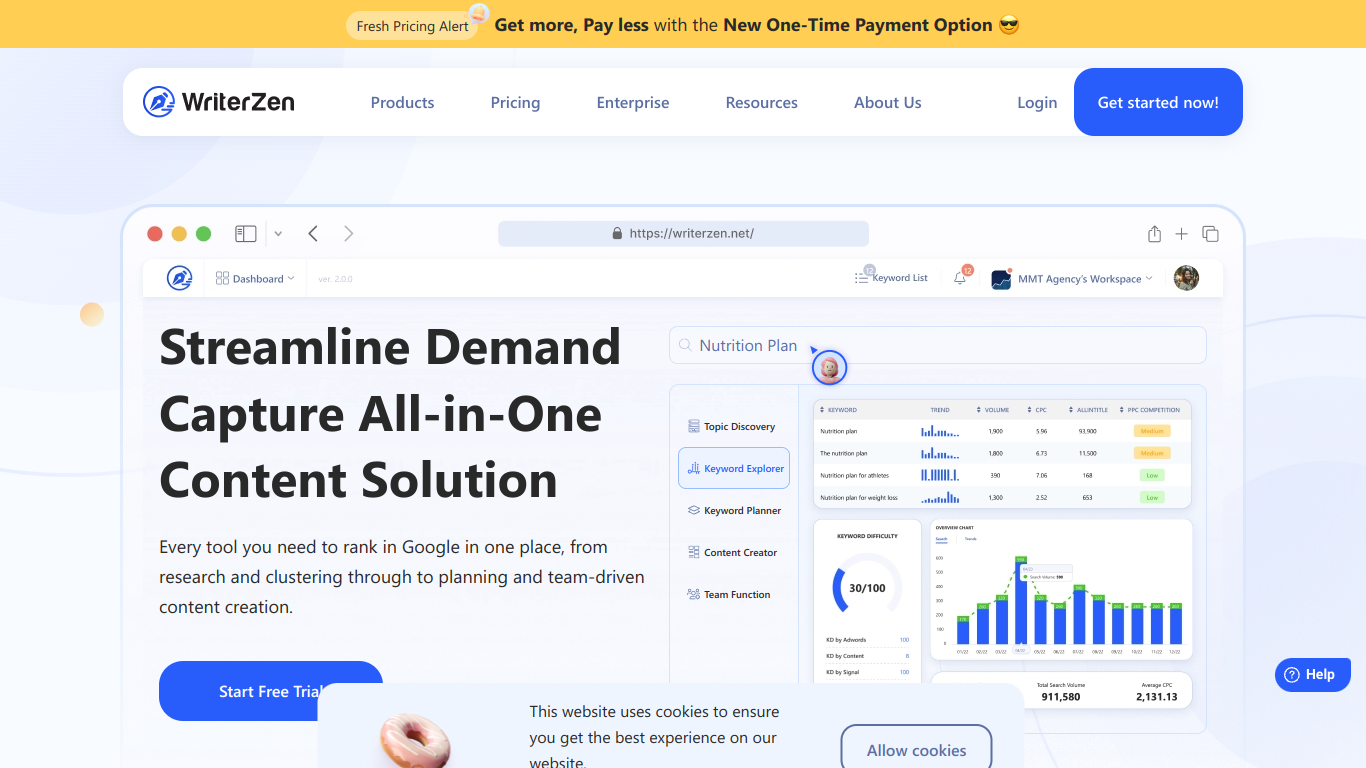The height and width of the screenshot is (768, 1366).
Task: Open the Products menu
Action: coord(402,102)
